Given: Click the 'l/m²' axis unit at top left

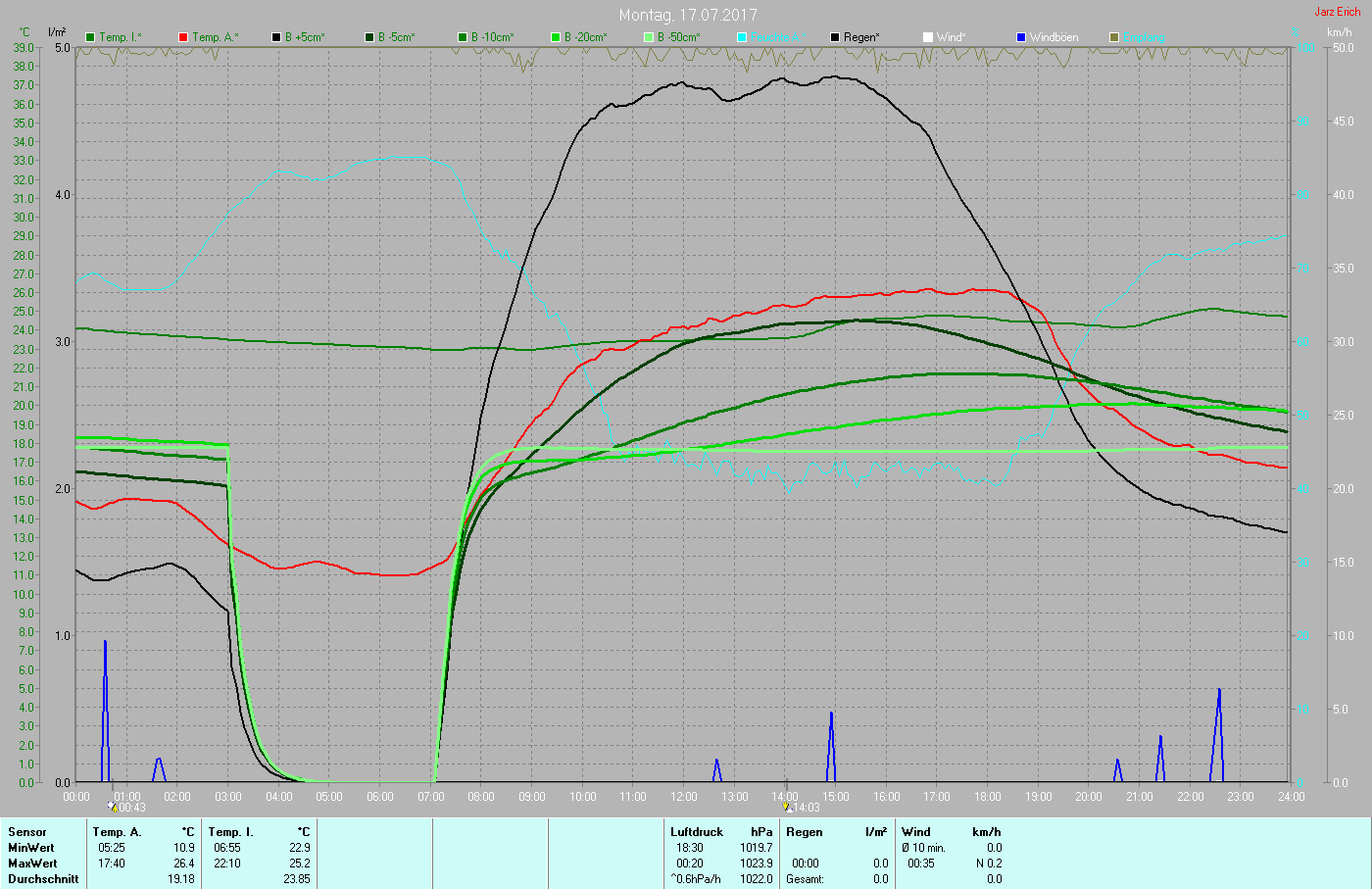Looking at the screenshot, I should (57, 32).
